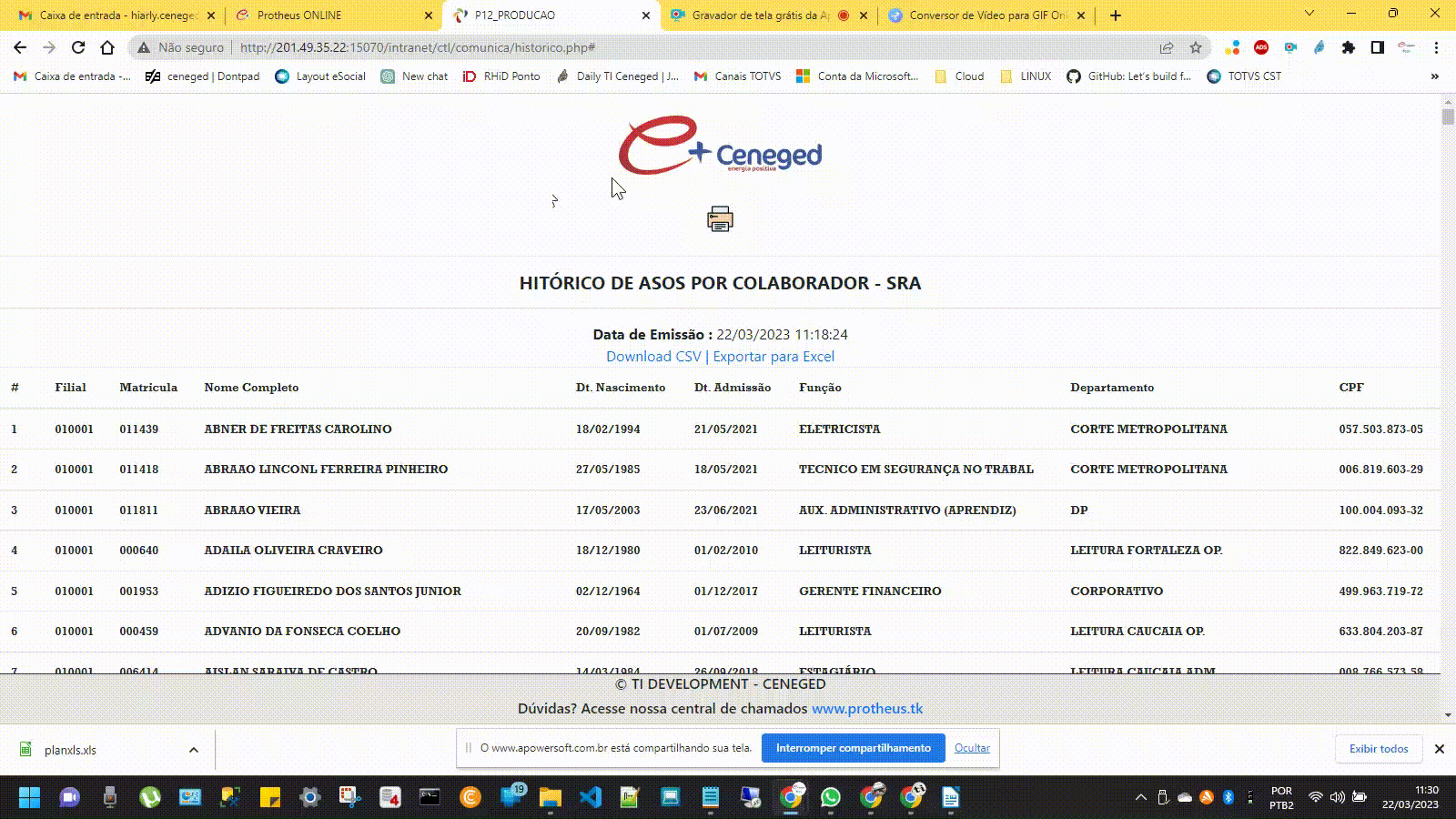Viewport: 1456px width, 819px height.
Task: Click the printer icon below the logo
Action: click(x=720, y=219)
